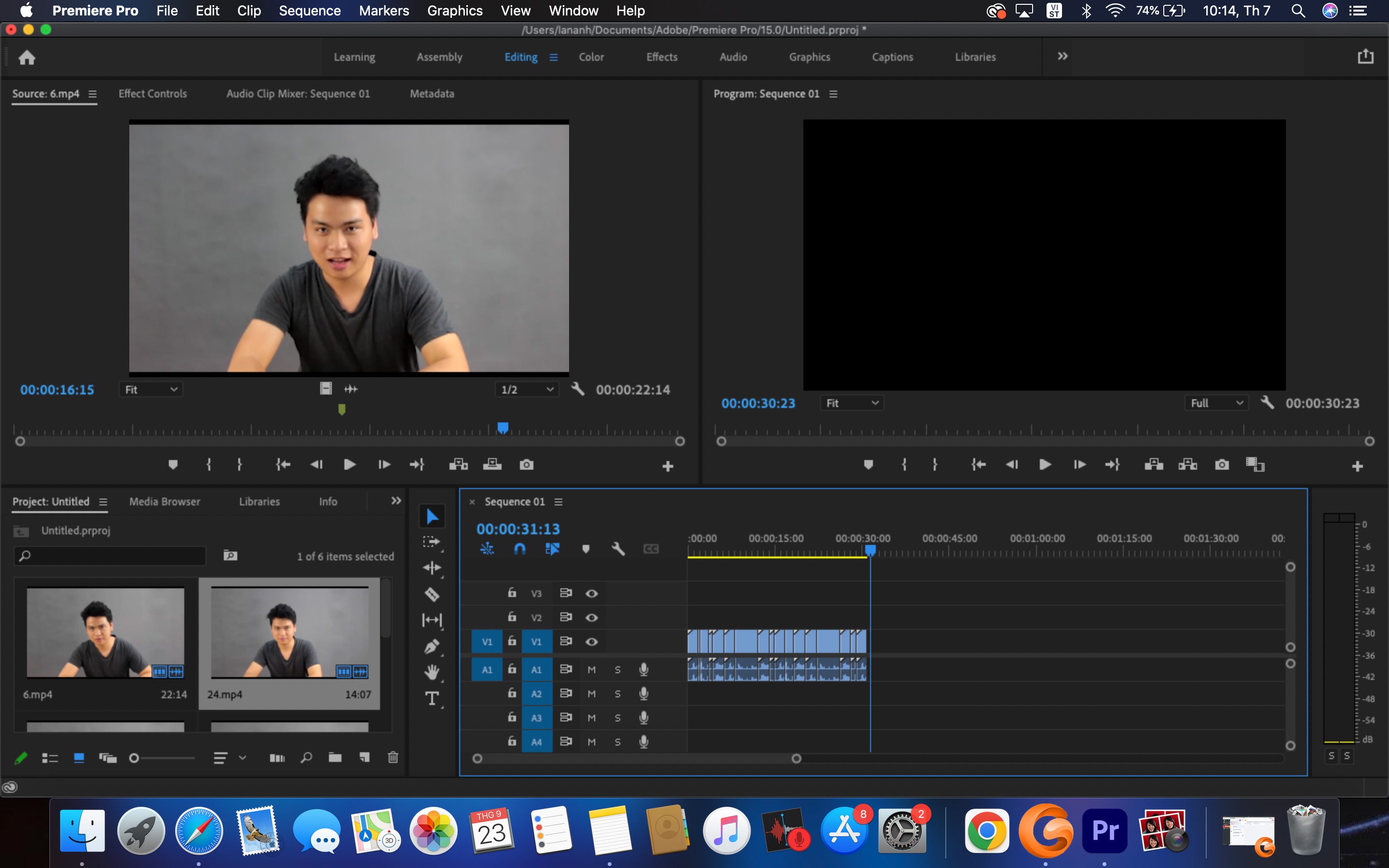1389x868 pixels.
Task: Open Timeline Display Settings wrench
Action: pos(618,549)
